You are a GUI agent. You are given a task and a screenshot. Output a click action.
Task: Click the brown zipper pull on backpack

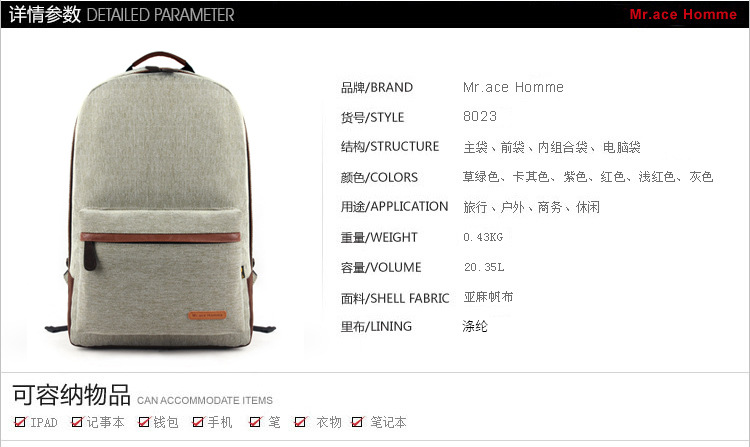pyautogui.click(x=89, y=256)
